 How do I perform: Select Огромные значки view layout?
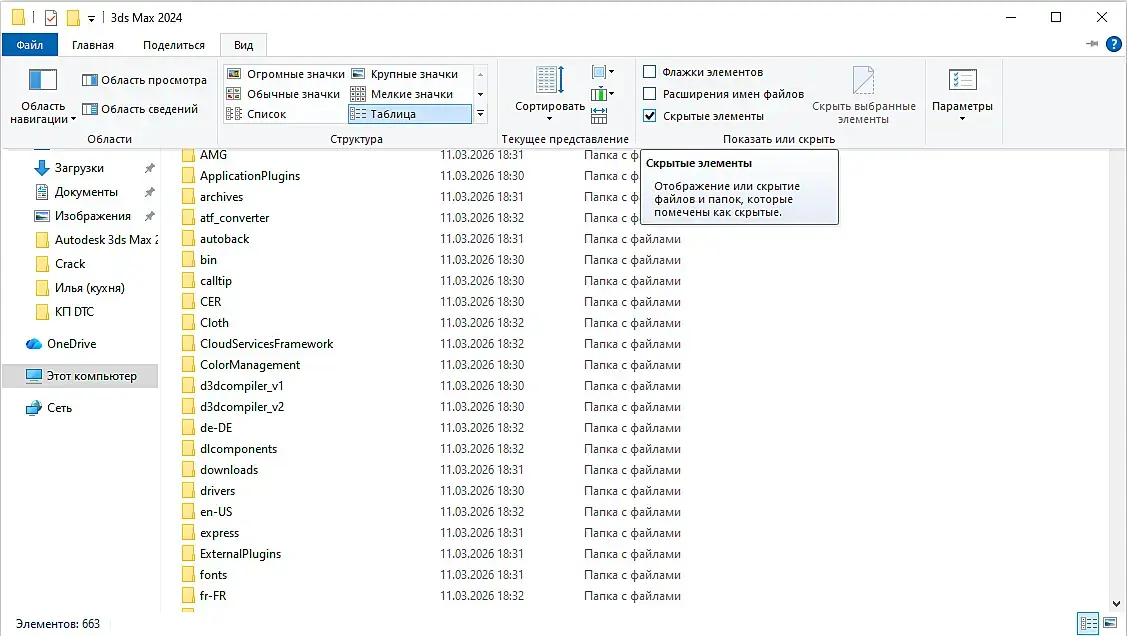(285, 74)
